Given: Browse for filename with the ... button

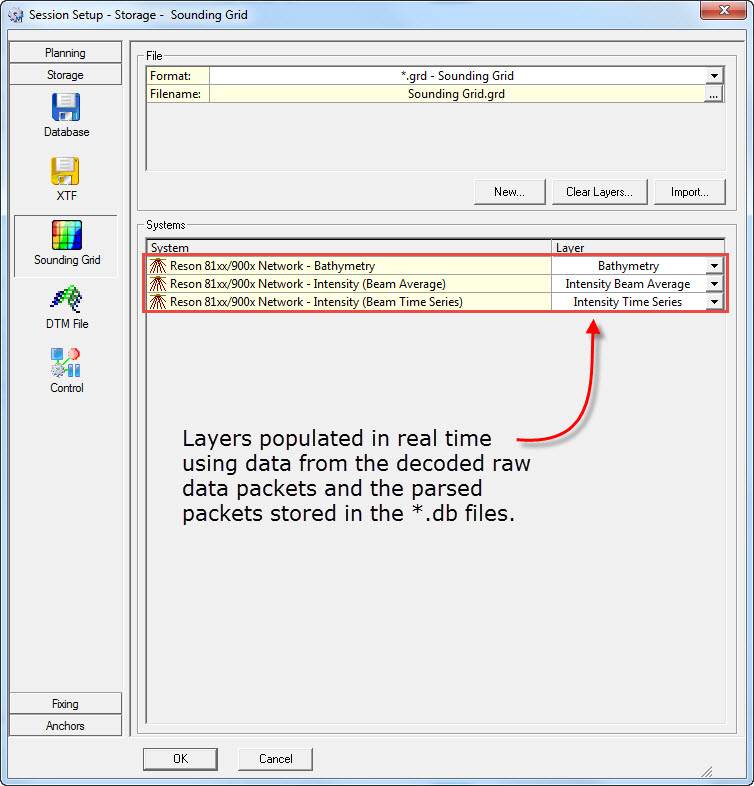Looking at the screenshot, I should [713, 94].
